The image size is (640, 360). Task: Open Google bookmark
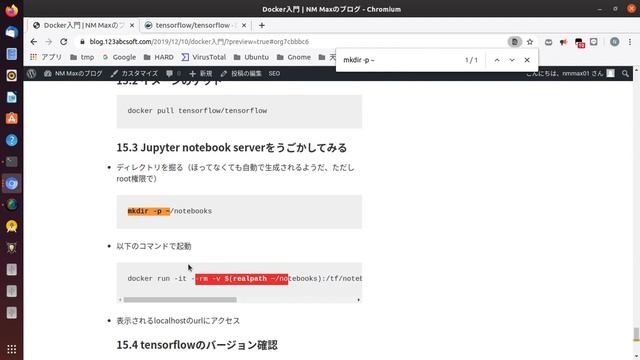(119, 57)
